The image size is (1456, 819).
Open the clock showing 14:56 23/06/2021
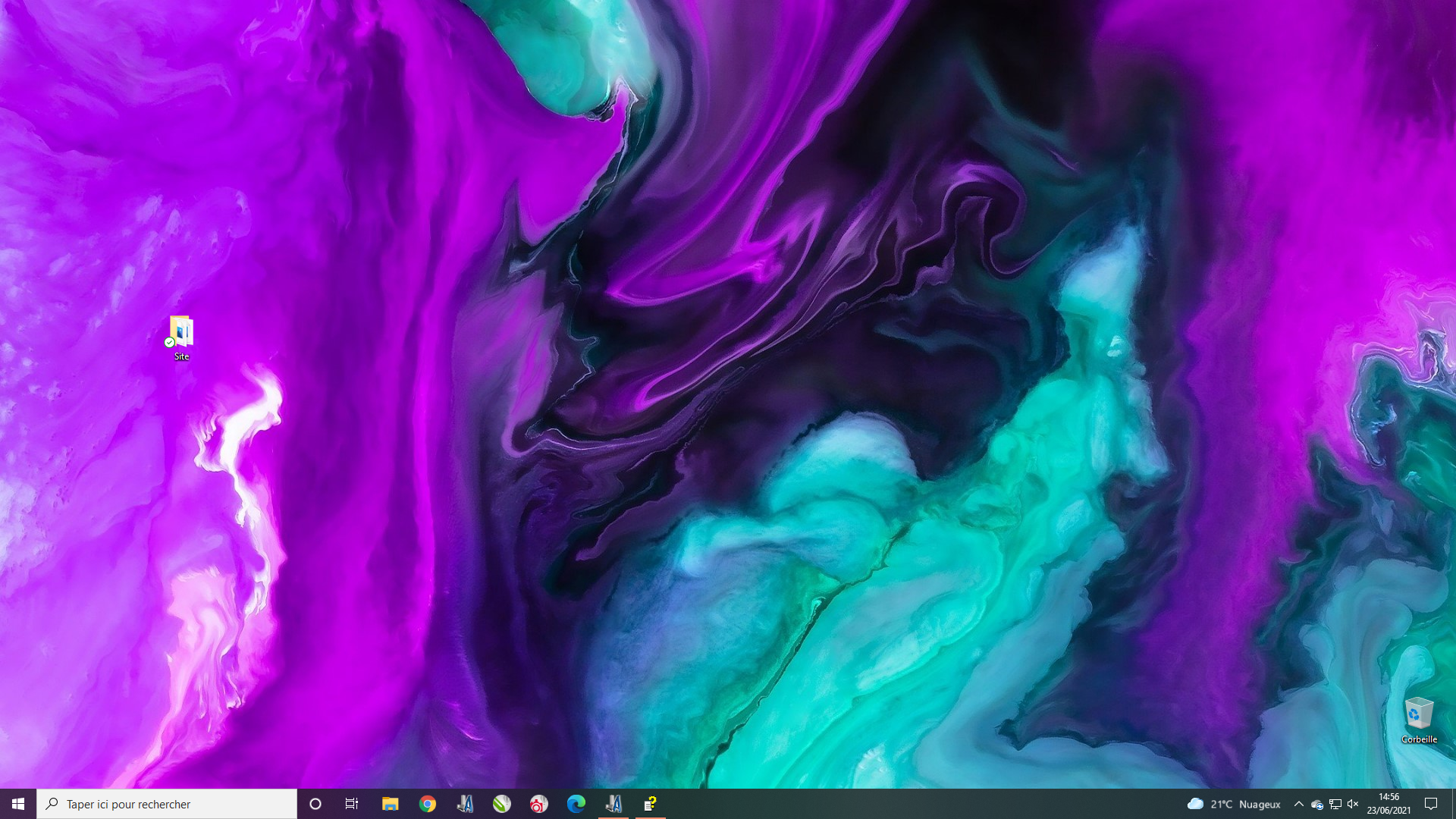click(x=1389, y=804)
